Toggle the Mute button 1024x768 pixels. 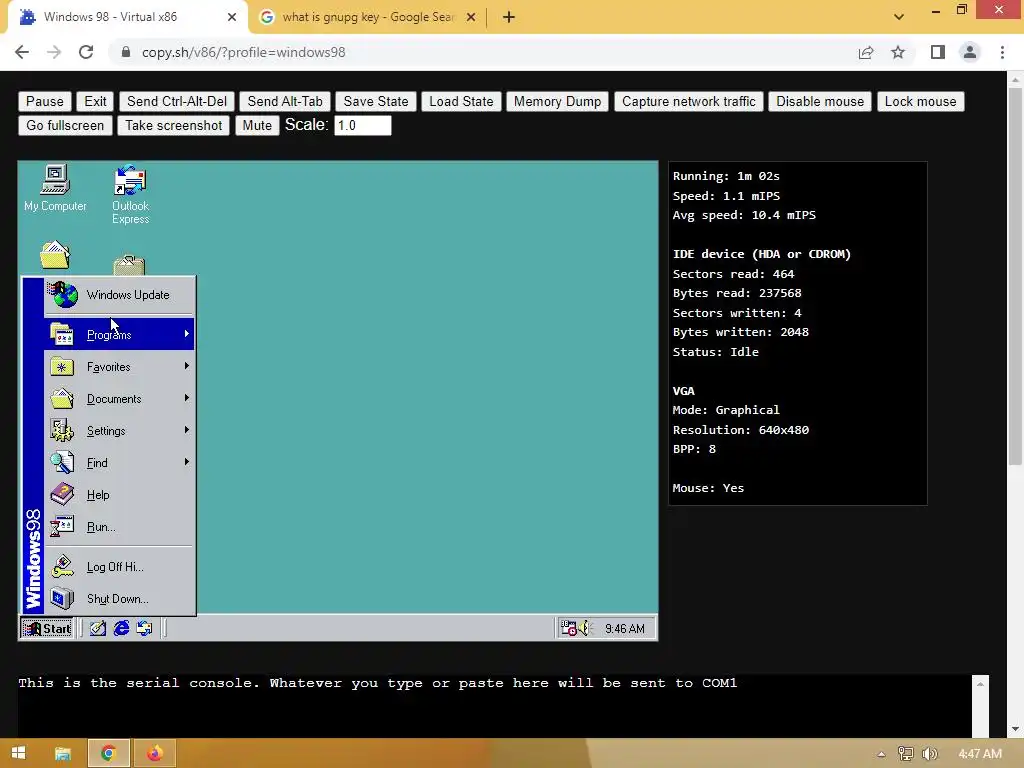[x=257, y=125]
